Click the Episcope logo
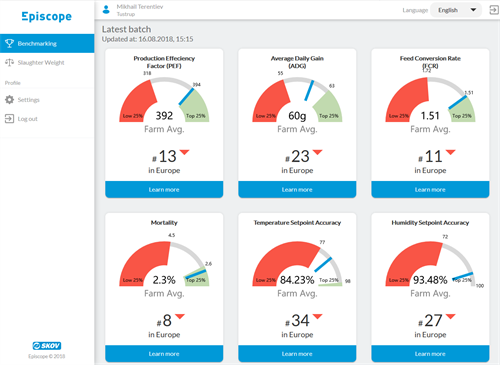Viewport: 500px width, 365px height. pos(46,17)
